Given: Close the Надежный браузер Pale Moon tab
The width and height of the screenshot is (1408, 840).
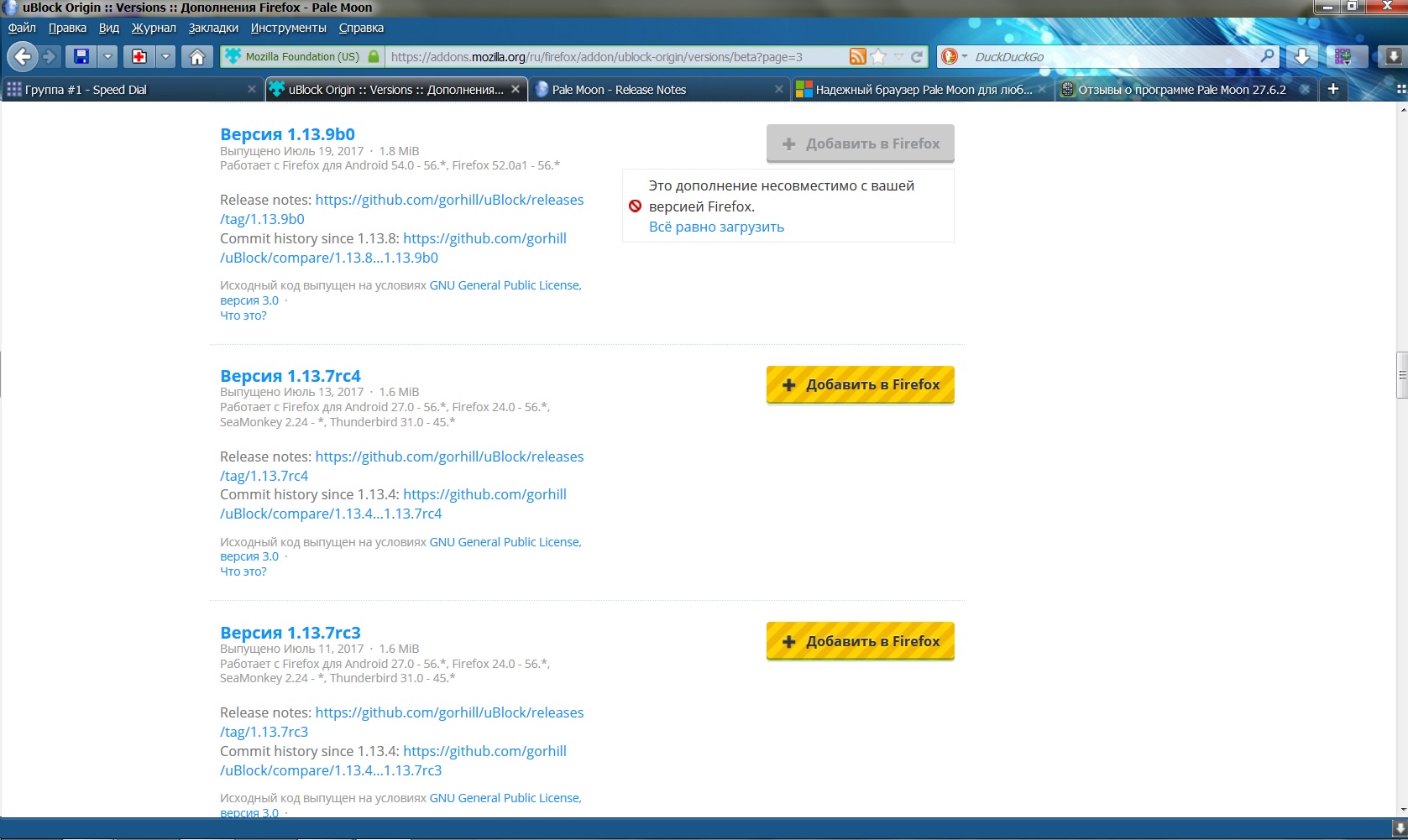Looking at the screenshot, I should [1042, 89].
